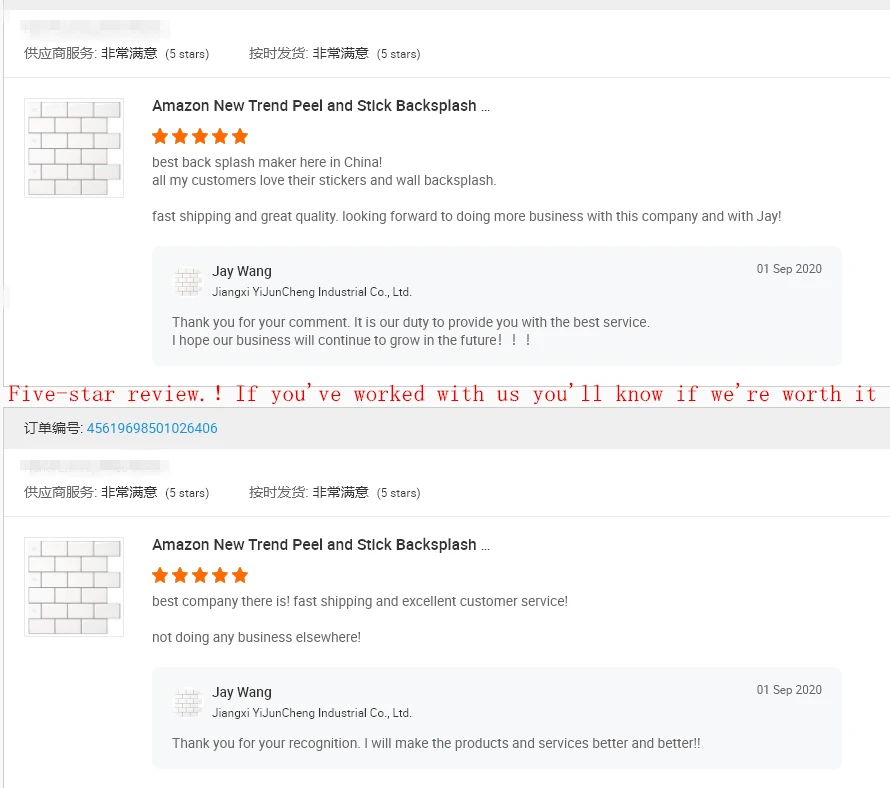Click orange star rating above 'best company there is'
This screenshot has height=788, width=890.
click(200, 575)
